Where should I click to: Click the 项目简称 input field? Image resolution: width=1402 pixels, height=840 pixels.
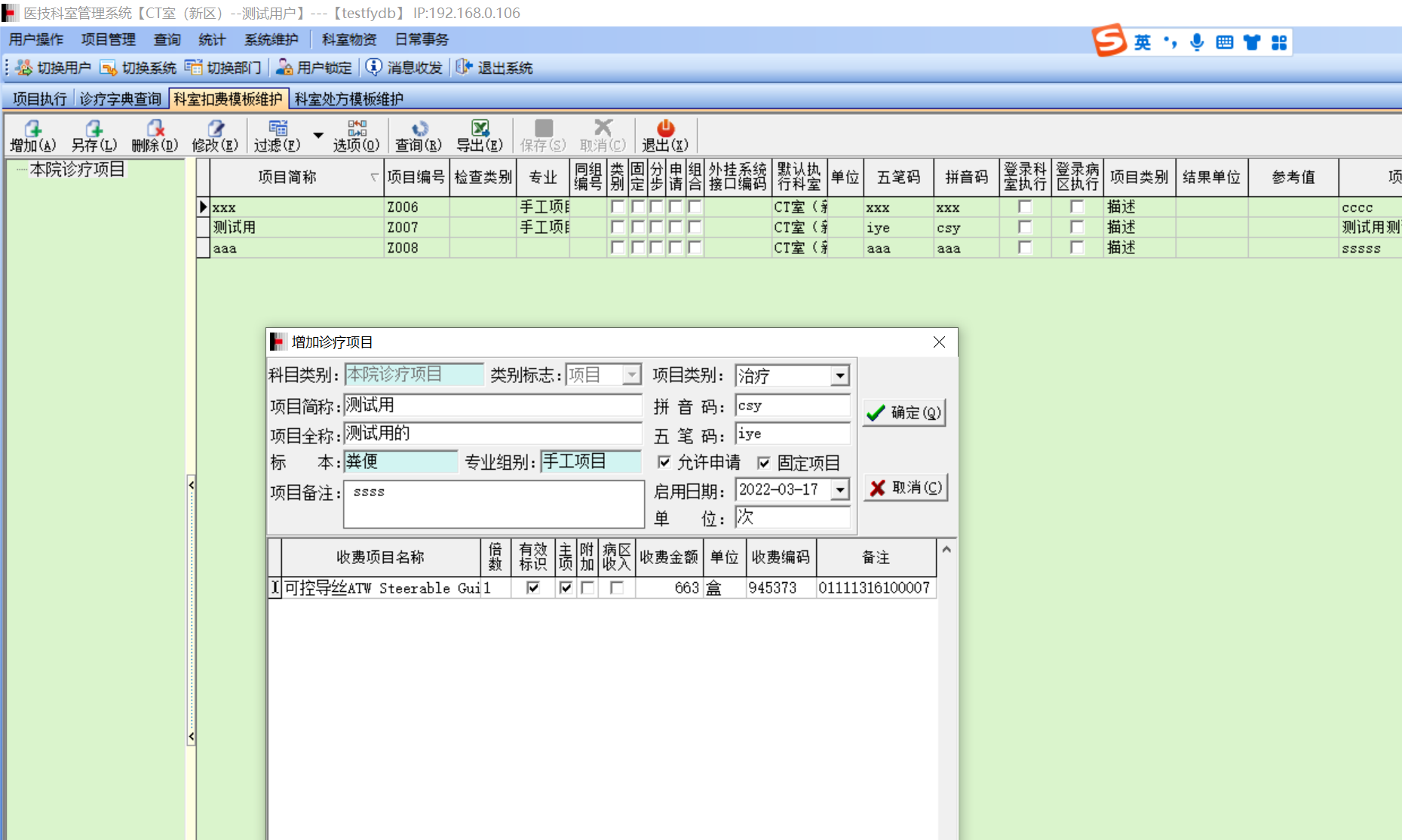point(493,405)
